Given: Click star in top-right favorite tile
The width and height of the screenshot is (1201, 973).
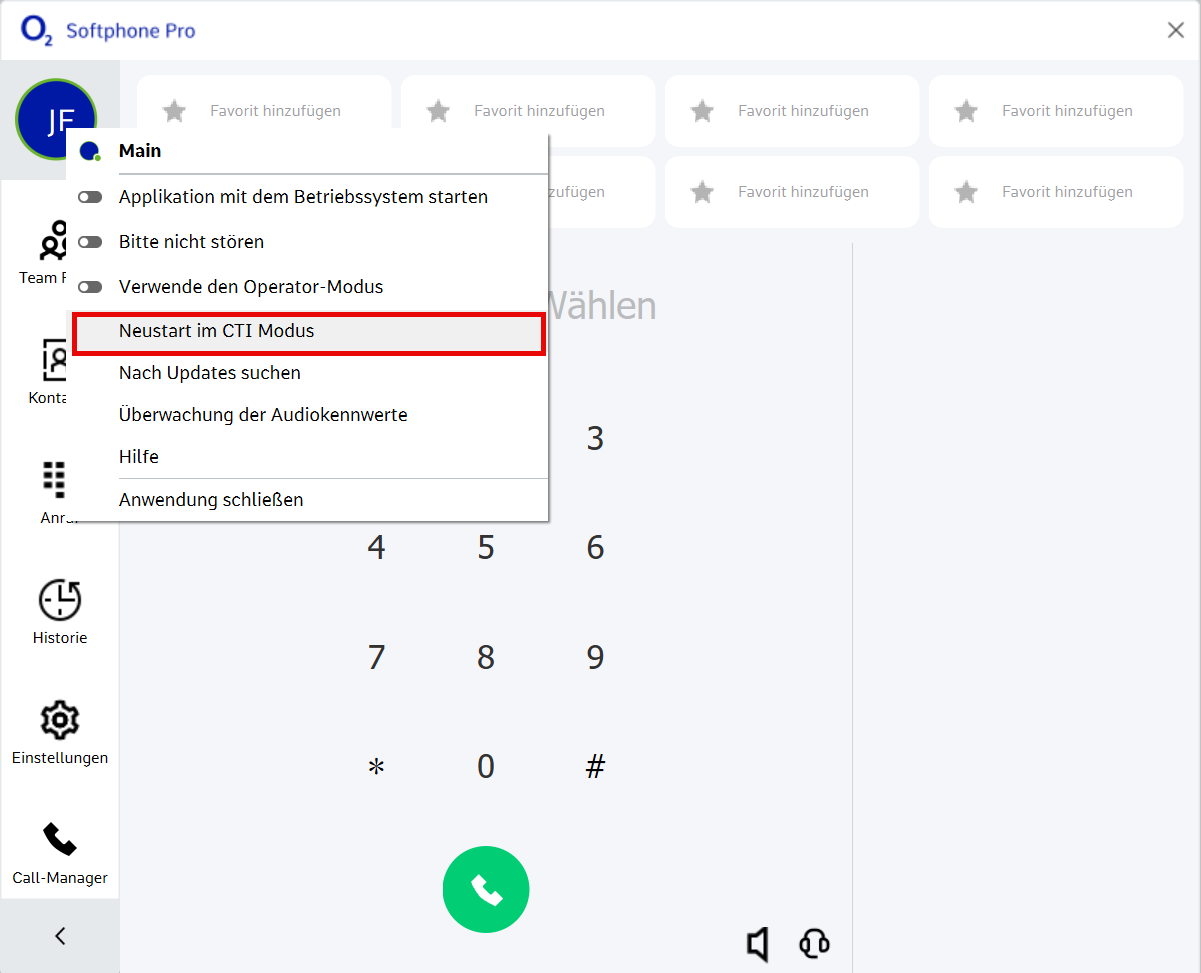Looking at the screenshot, I should 966,111.
